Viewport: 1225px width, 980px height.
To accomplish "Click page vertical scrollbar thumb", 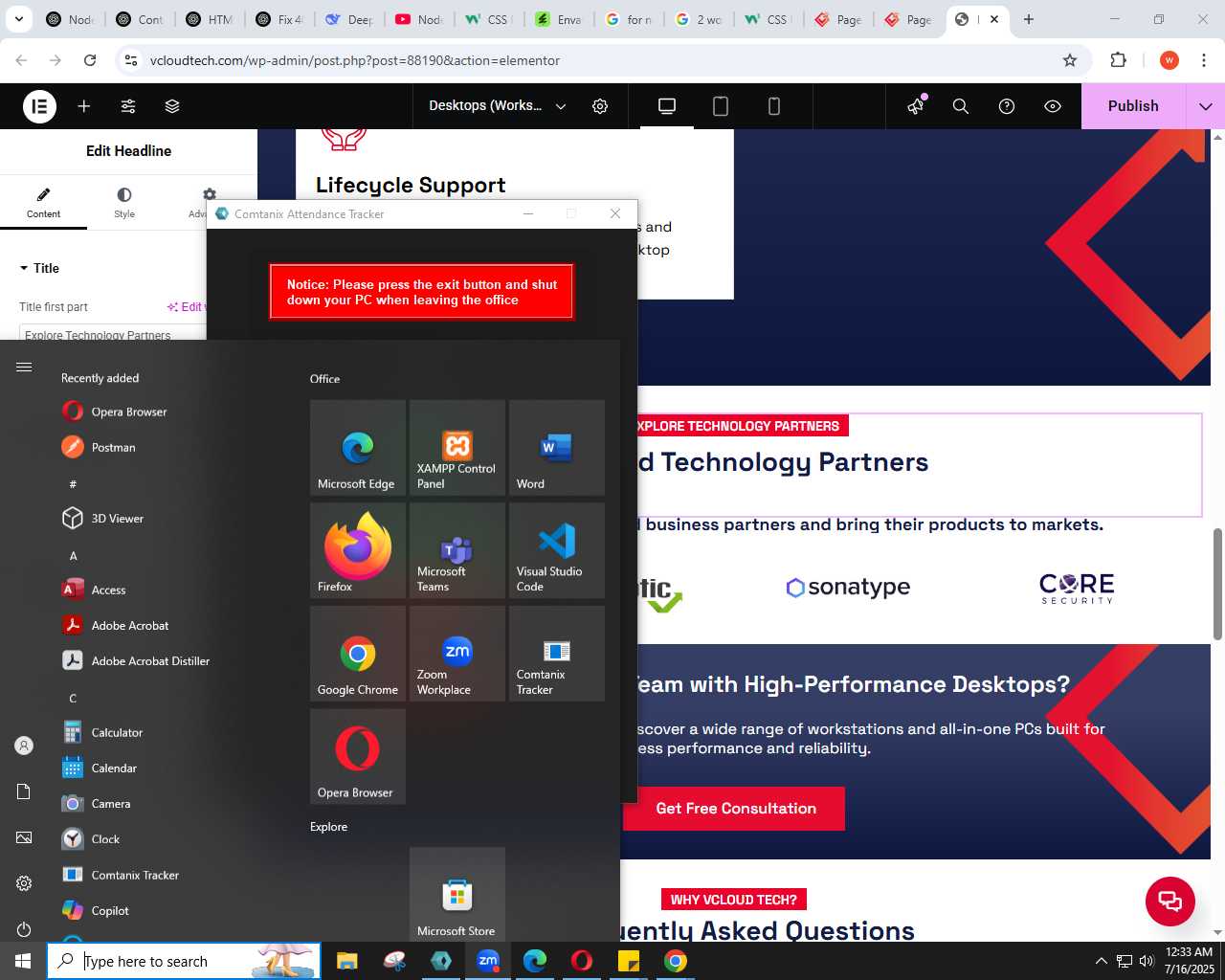I will pyautogui.click(x=1217, y=584).
